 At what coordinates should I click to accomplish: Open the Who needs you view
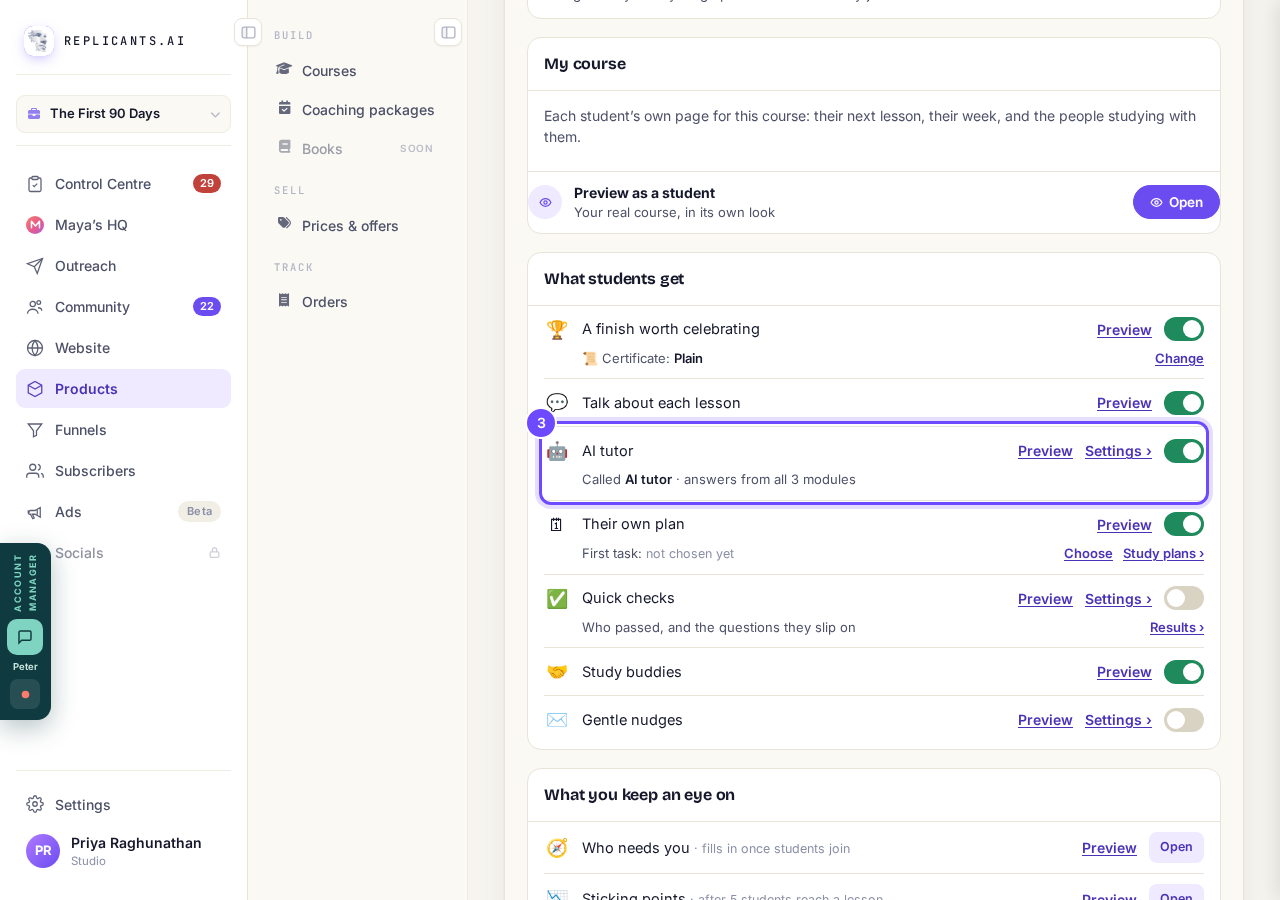(1176, 847)
